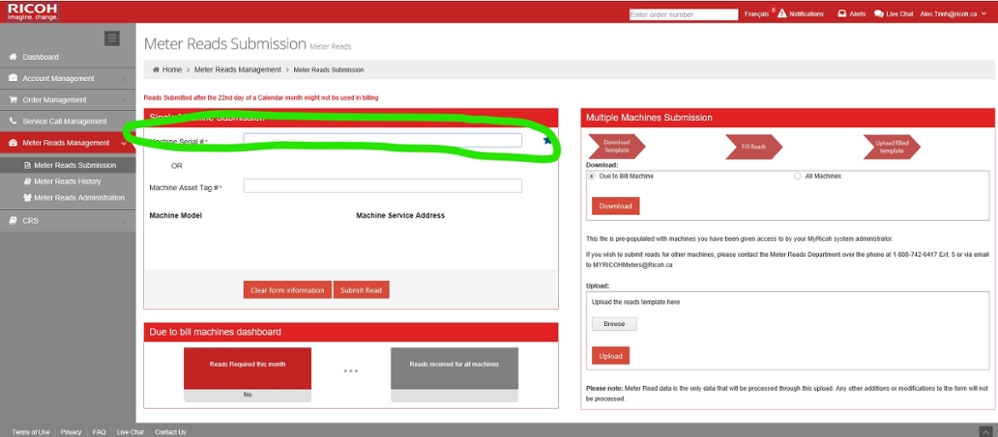This screenshot has width=998, height=437.
Task: Click the Meter Reads Administration users icon
Action: coord(27,198)
